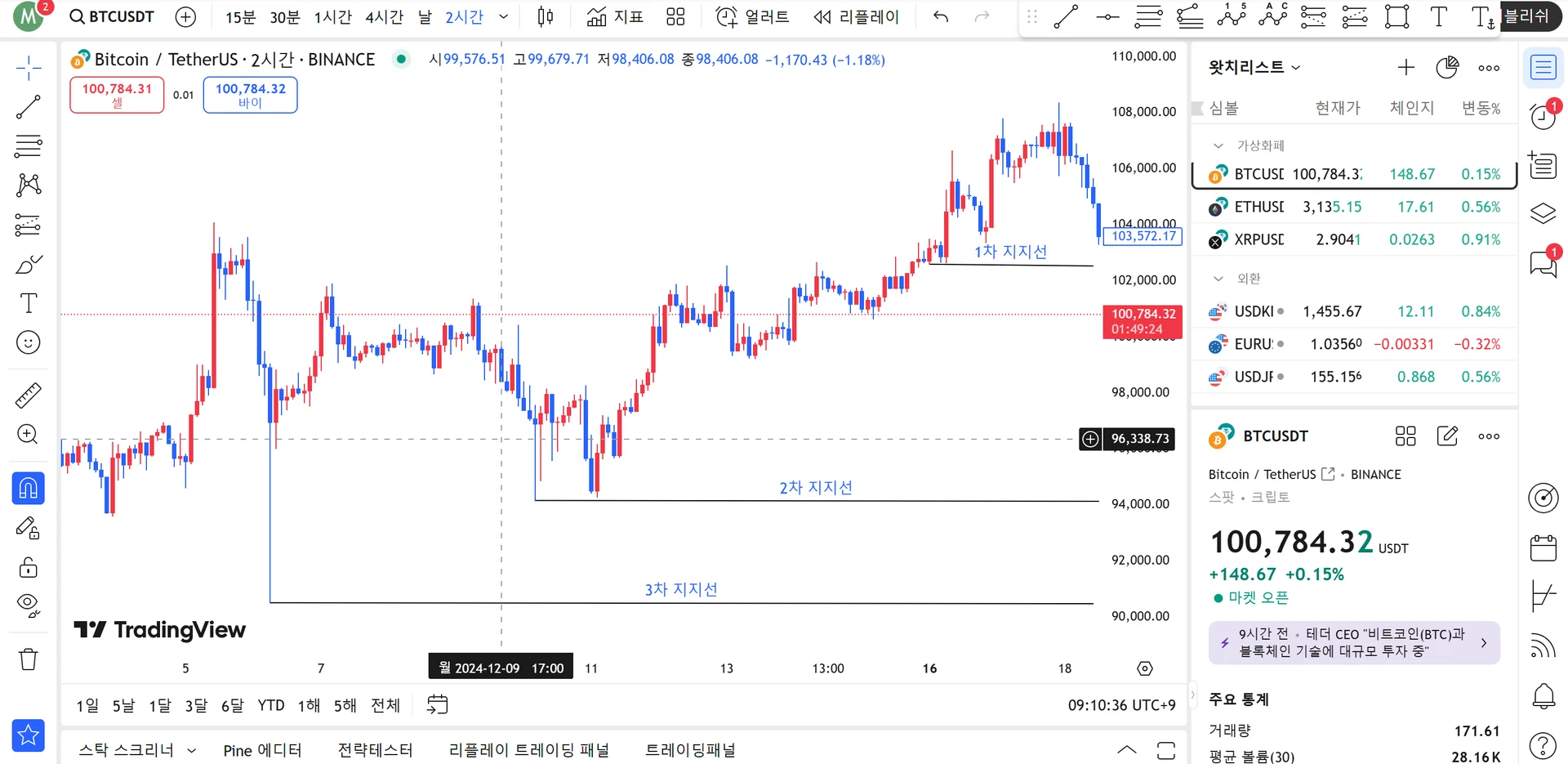
Task: Open favorites star toolbar button
Action: point(29,735)
